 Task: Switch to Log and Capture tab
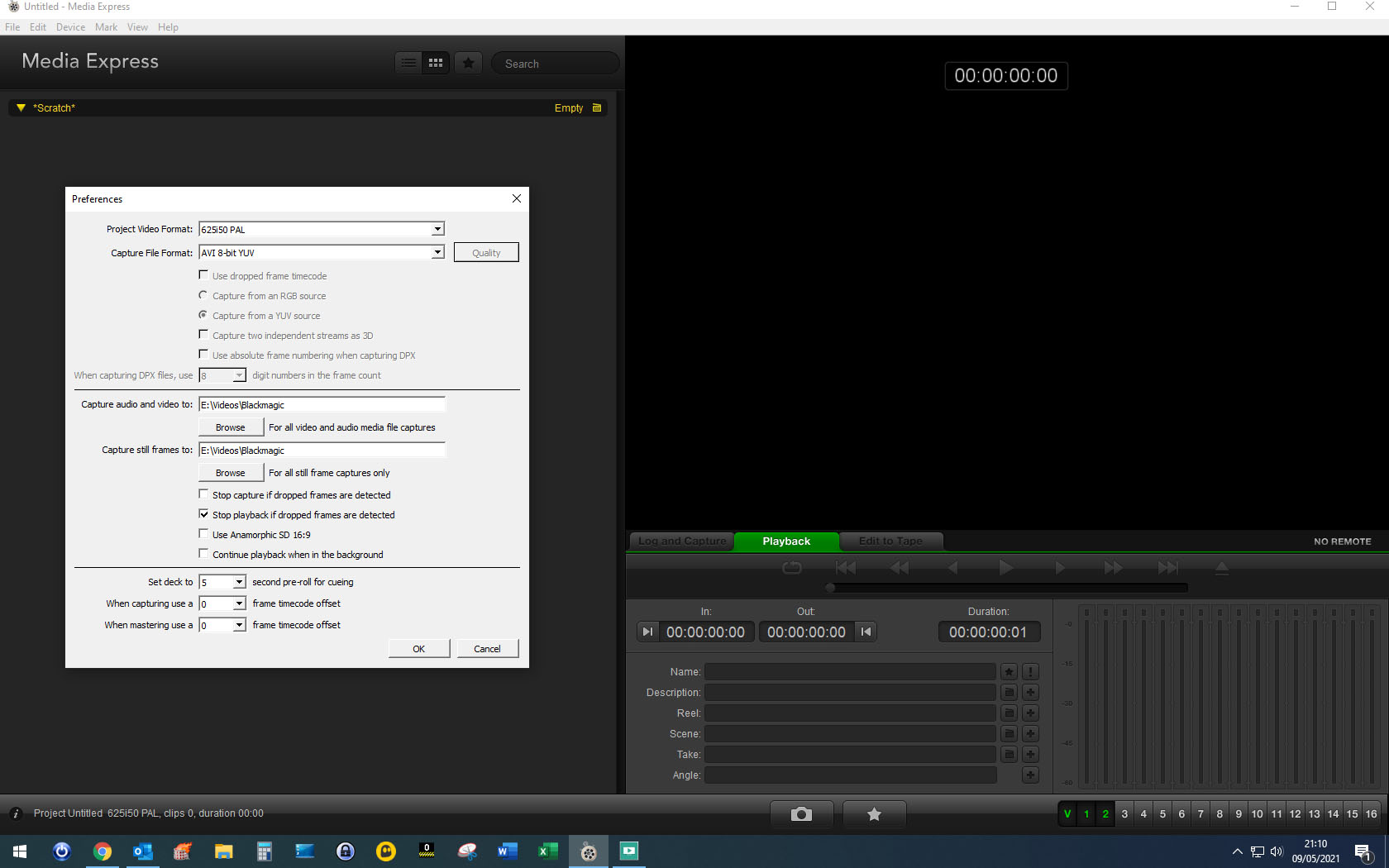[682, 541]
